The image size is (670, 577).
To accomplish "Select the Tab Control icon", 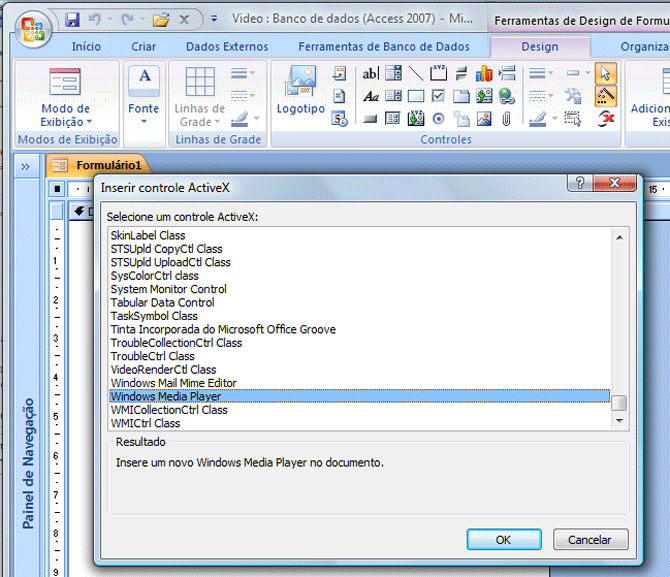I will point(461,96).
